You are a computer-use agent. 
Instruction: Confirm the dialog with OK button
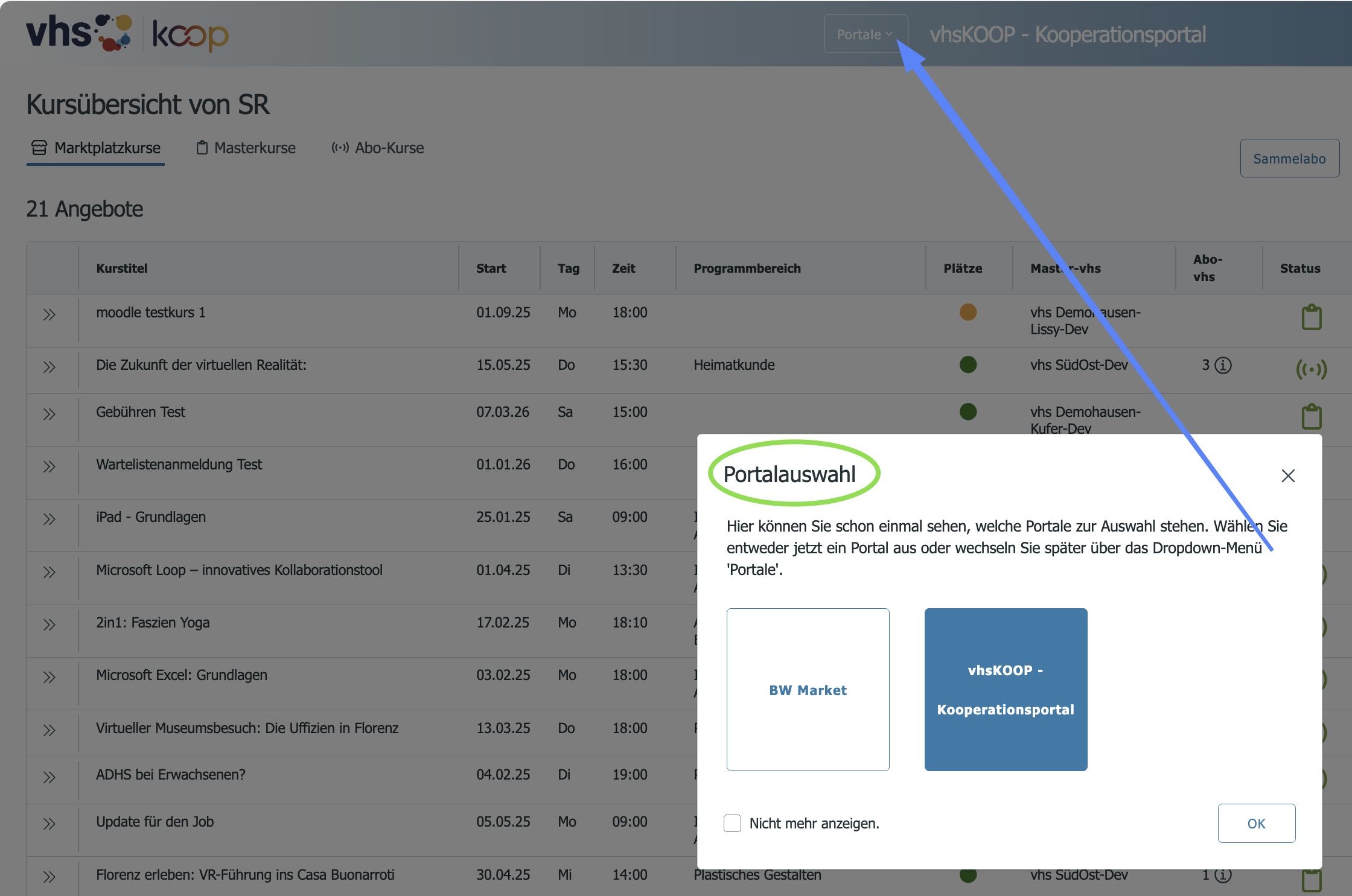1257,823
